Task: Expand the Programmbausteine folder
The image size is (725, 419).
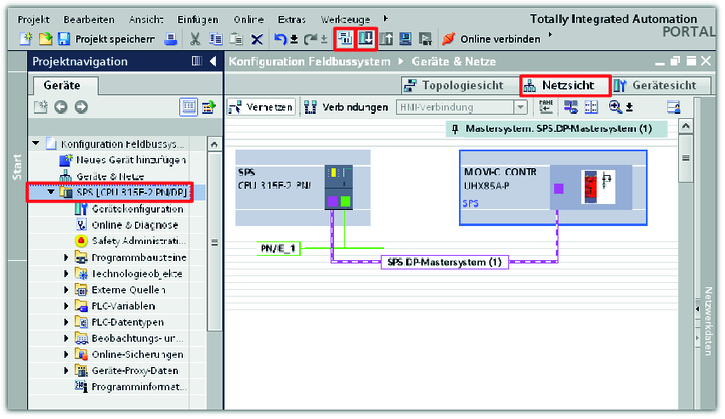Action: (x=66, y=257)
